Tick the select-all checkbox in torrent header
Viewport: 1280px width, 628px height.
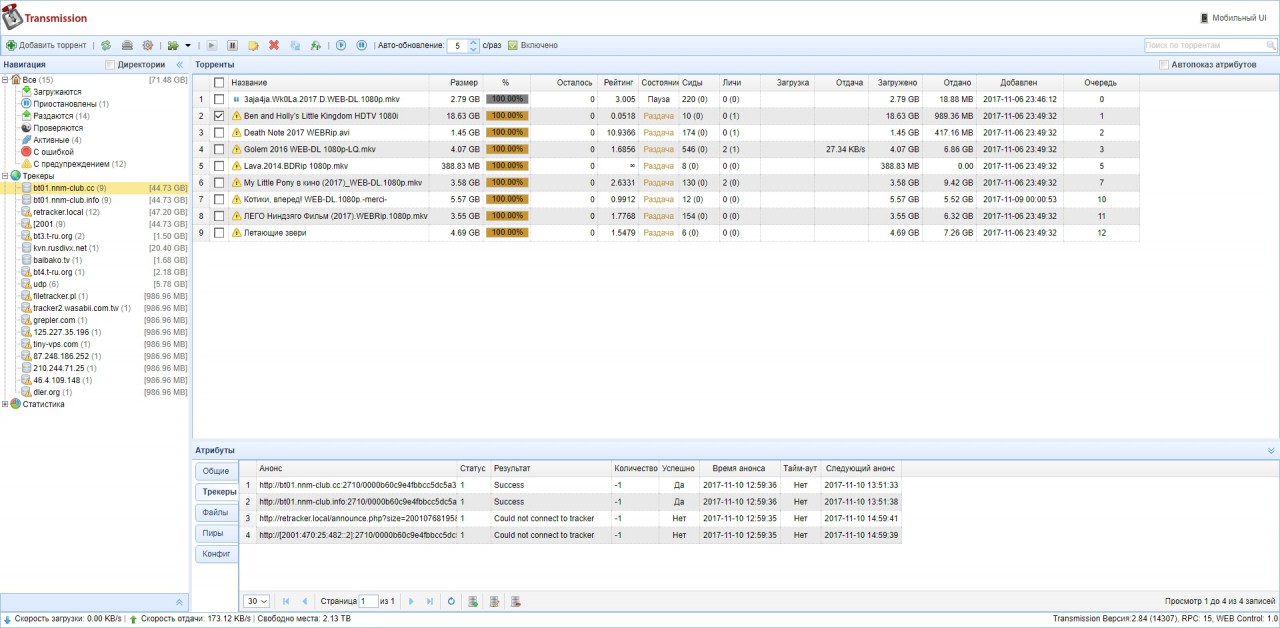pos(219,82)
